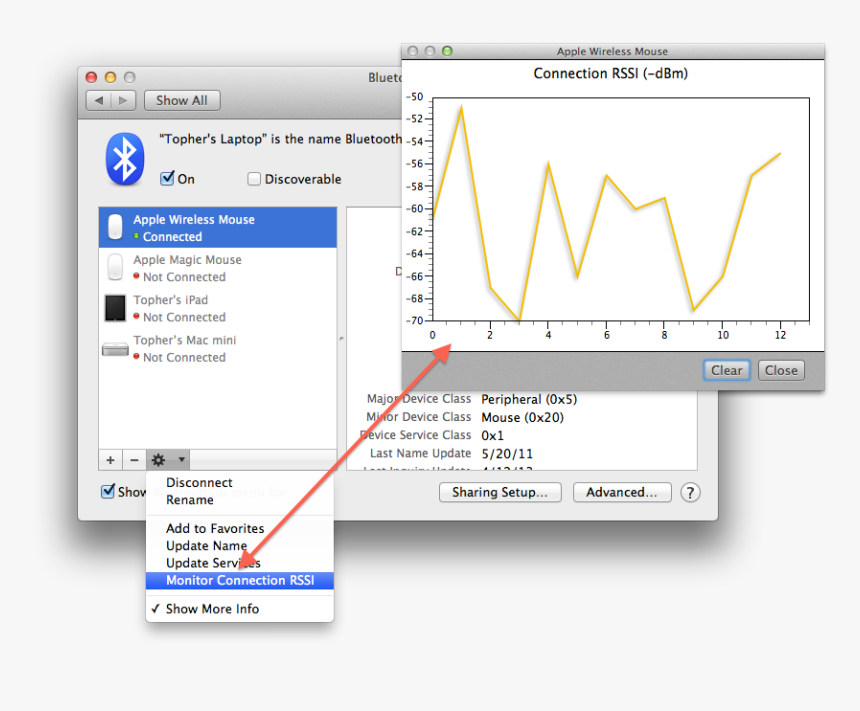Click the forward arrow in Bluetooth preferences
The image size is (860, 711).
click(123, 100)
